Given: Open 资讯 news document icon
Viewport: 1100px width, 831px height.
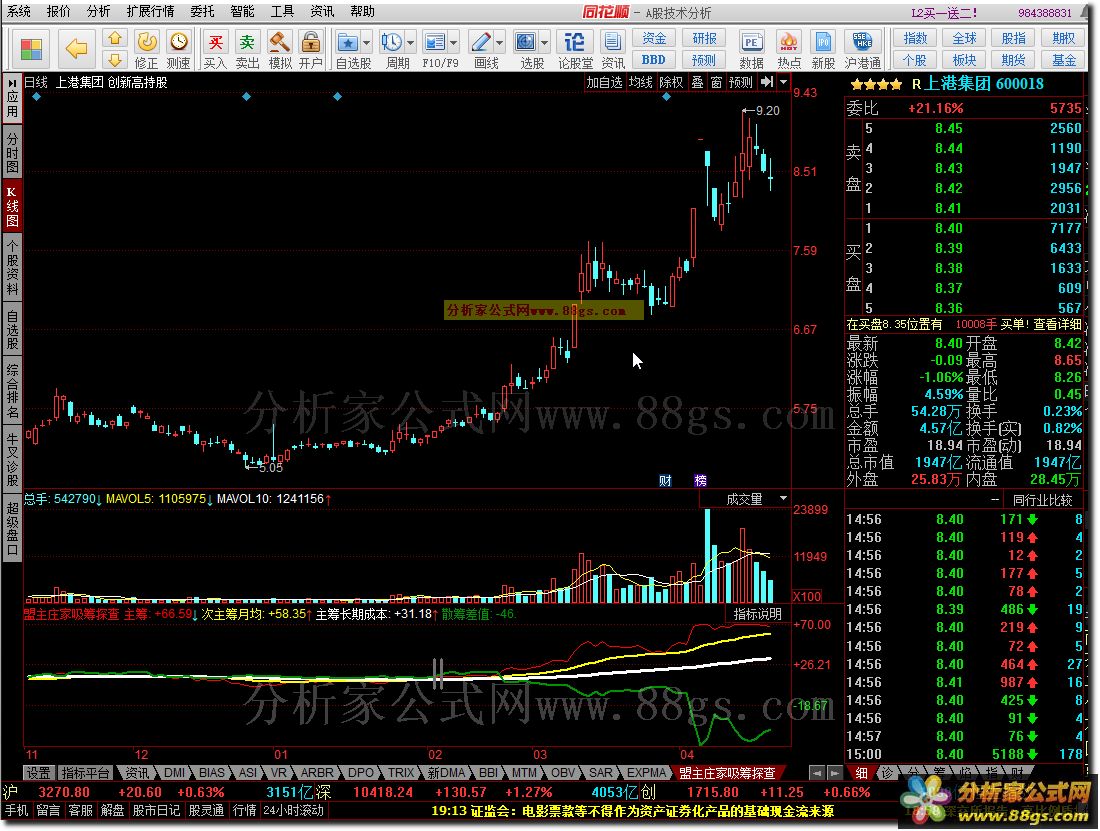Looking at the screenshot, I should [x=612, y=50].
